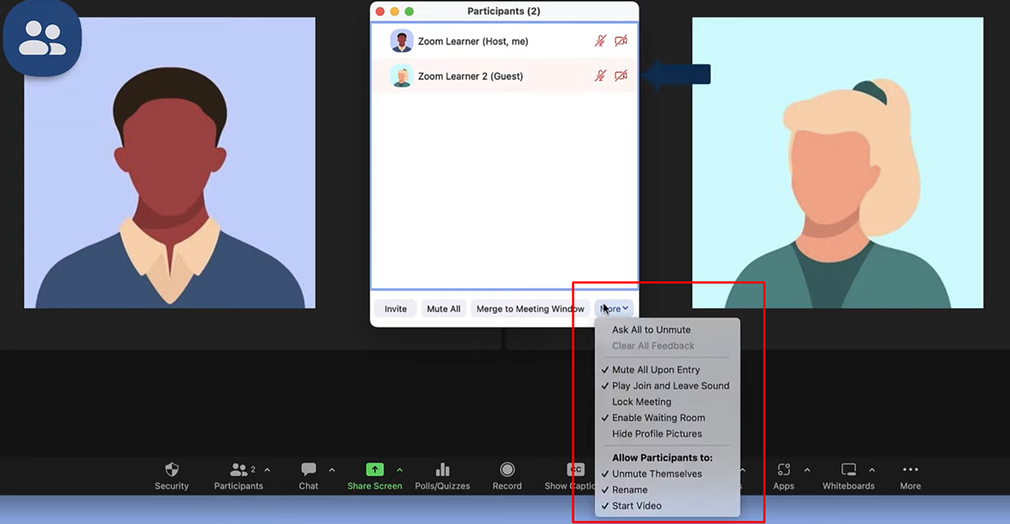Viewport: 1010px width, 524px height.
Task: Select Zoom Learner (Host, me) participant row
Action: point(473,42)
